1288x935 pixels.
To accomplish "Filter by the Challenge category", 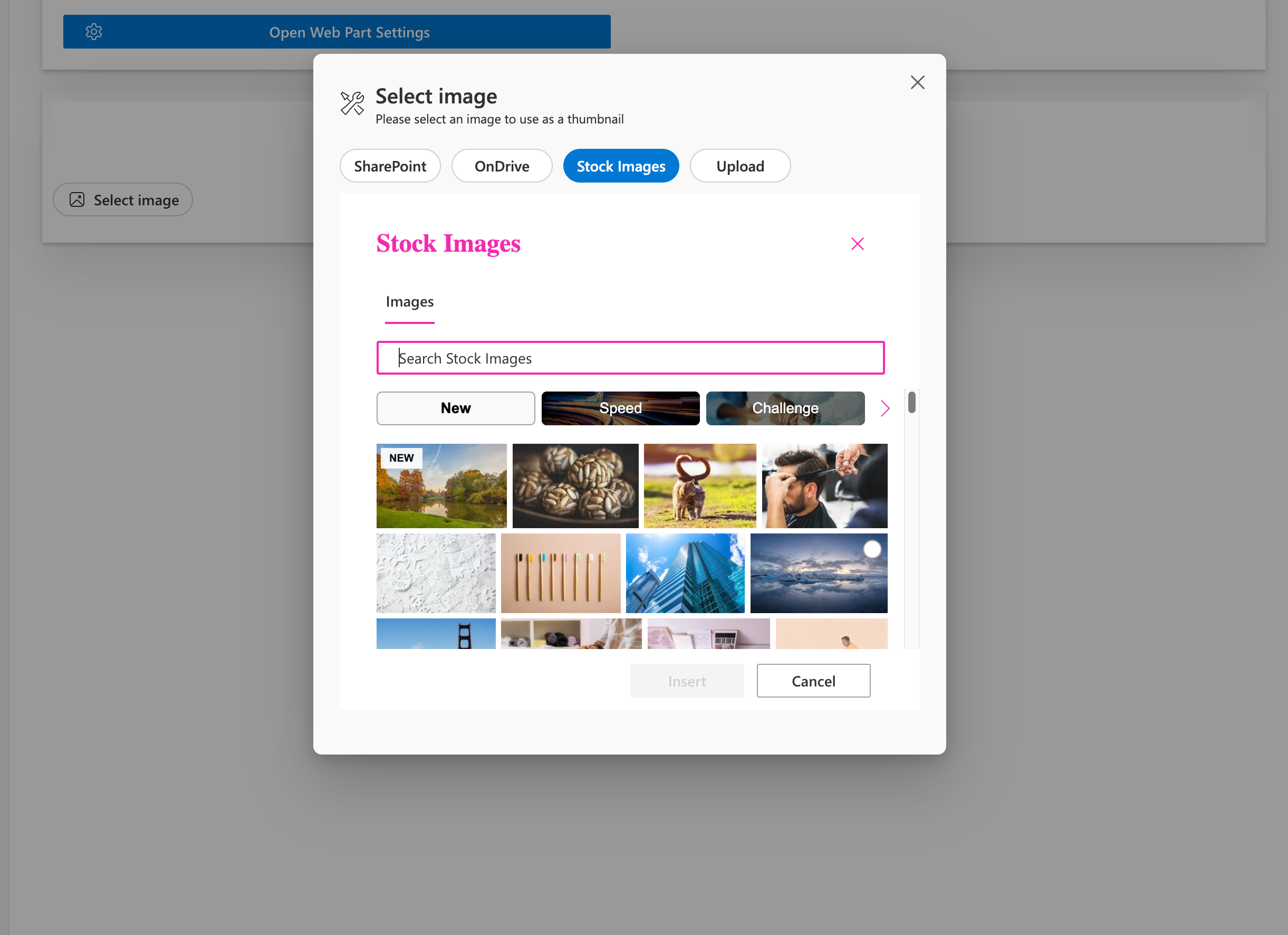I will [785, 408].
